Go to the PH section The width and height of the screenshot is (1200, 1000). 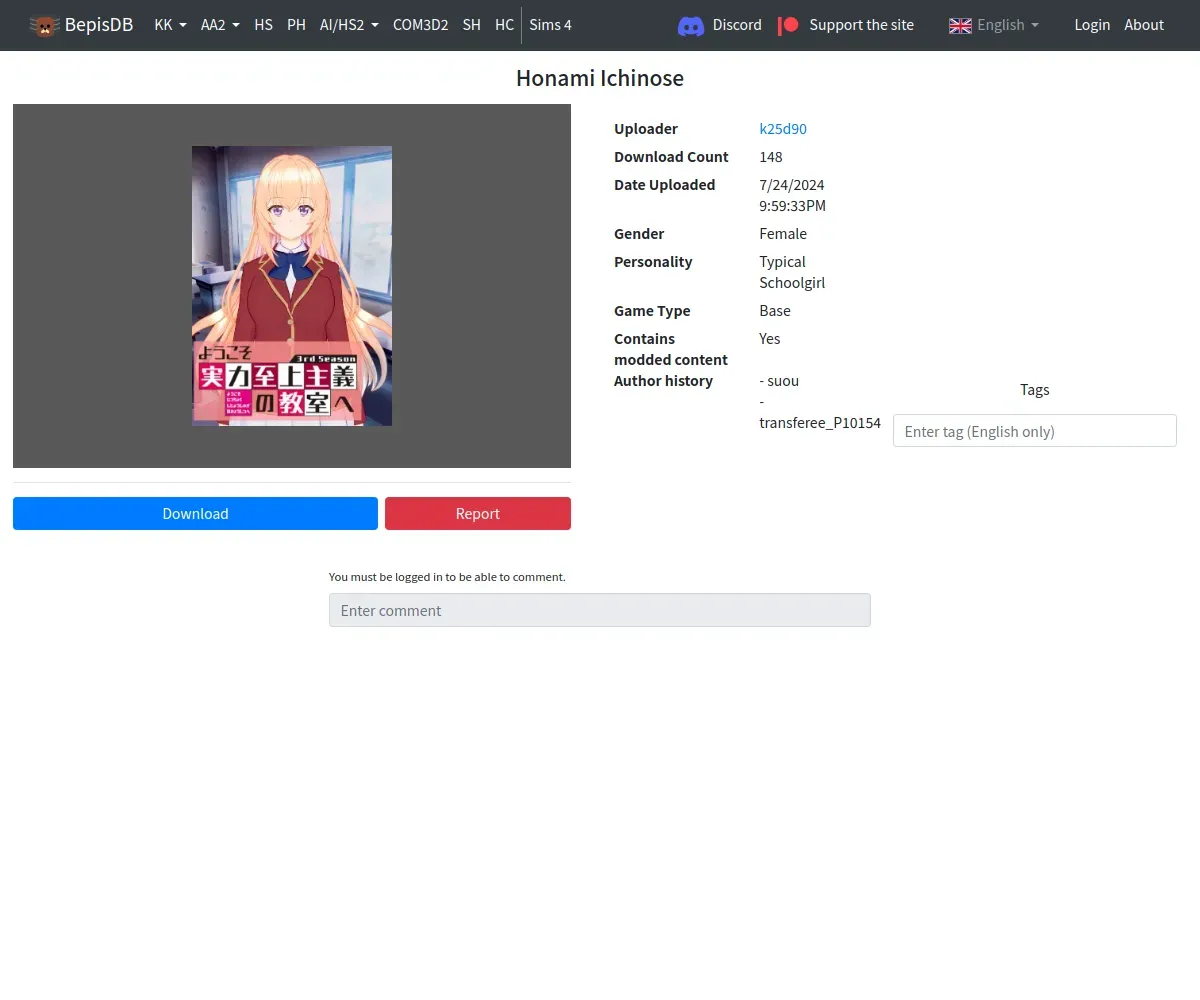[296, 25]
